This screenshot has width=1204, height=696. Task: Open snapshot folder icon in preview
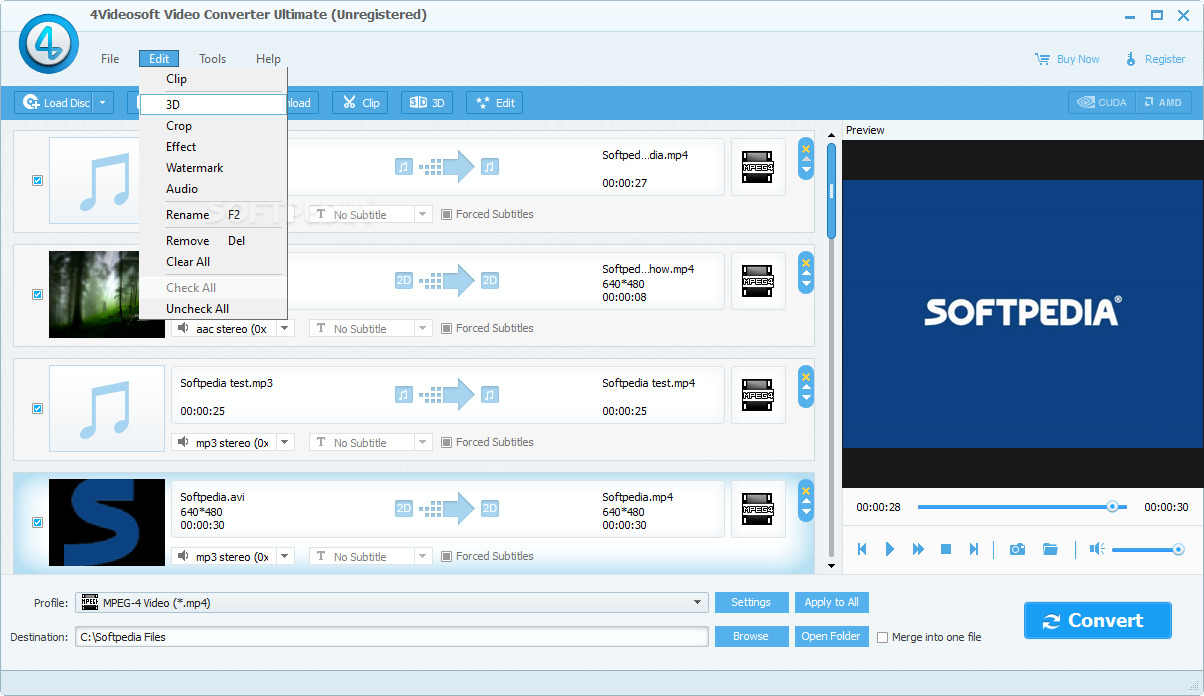click(1050, 549)
